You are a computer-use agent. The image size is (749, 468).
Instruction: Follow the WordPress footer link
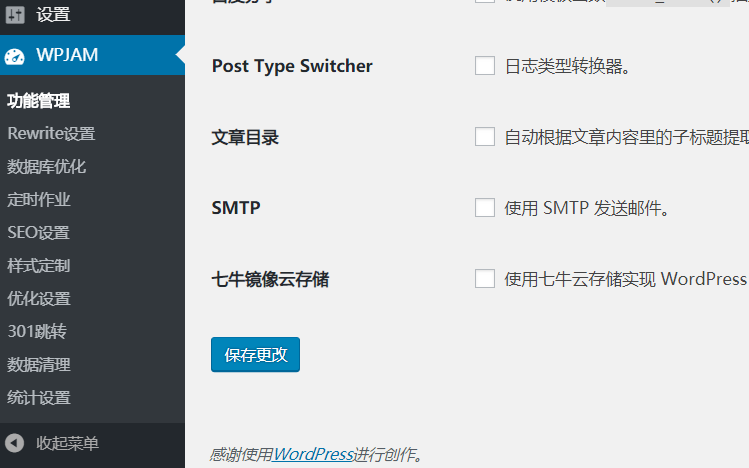313,454
